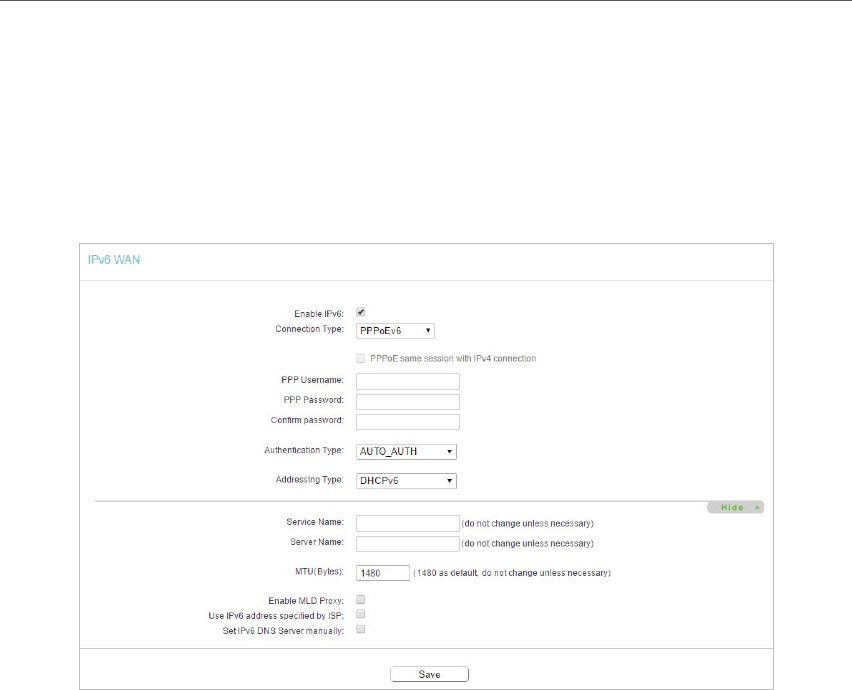This screenshot has width=852, height=690.
Task: Open the Authentication Type dropdown
Action: 406,451
